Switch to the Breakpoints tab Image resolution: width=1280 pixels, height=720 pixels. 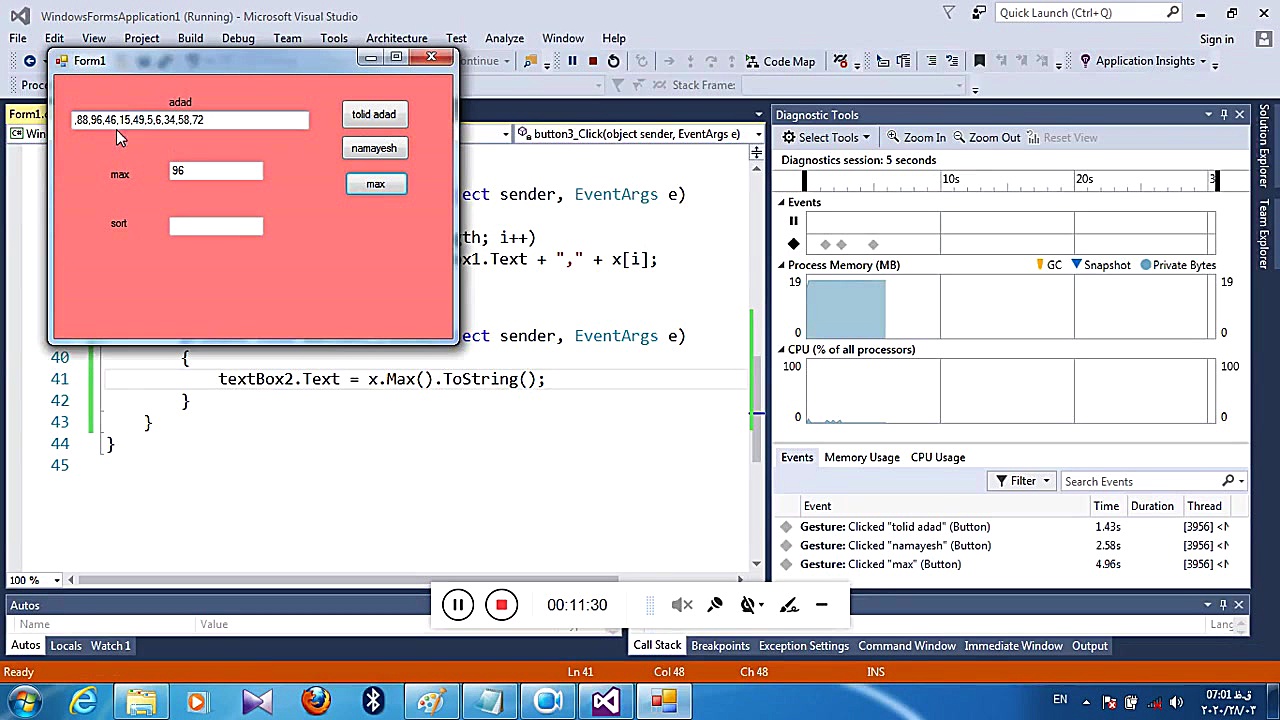[720, 646]
